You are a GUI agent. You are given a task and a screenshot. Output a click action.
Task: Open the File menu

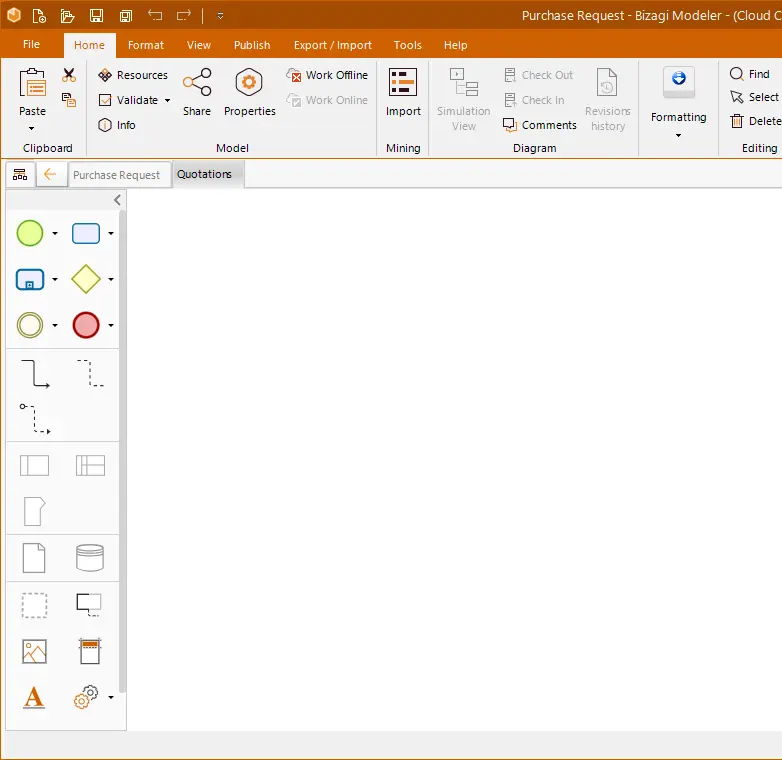pos(31,44)
